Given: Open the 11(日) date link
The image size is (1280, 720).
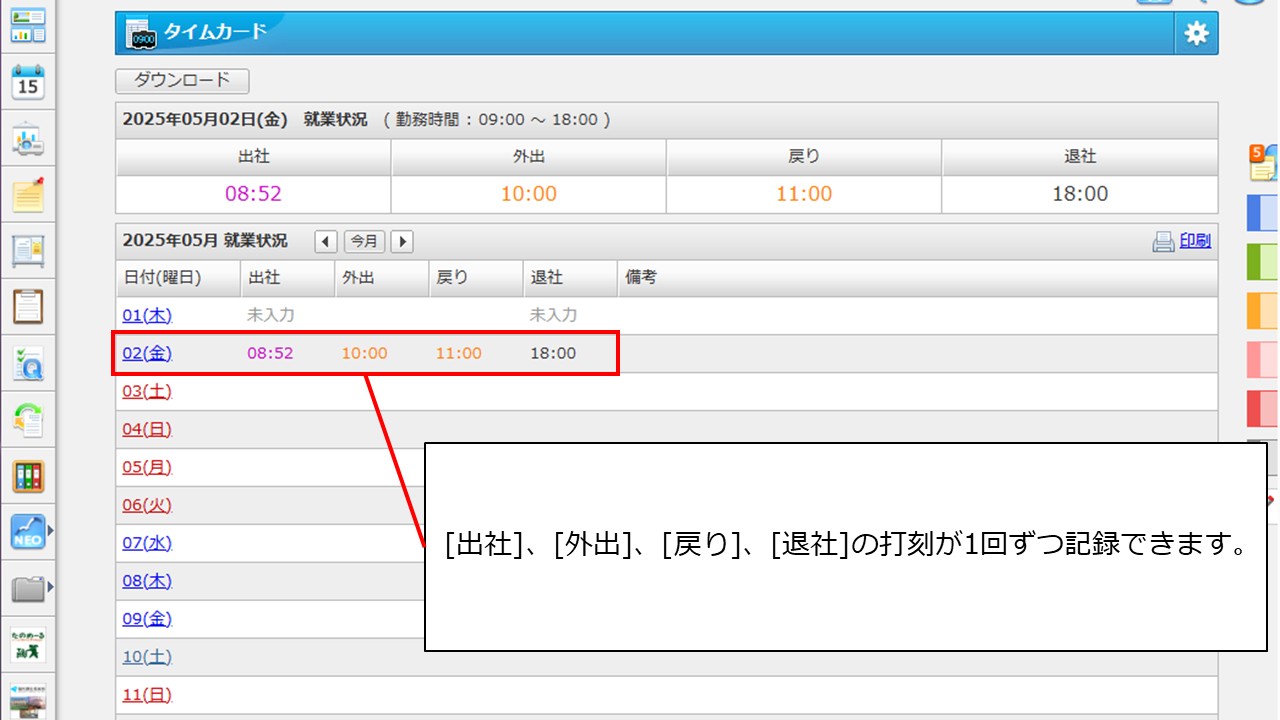Looking at the screenshot, I should click(x=147, y=695).
